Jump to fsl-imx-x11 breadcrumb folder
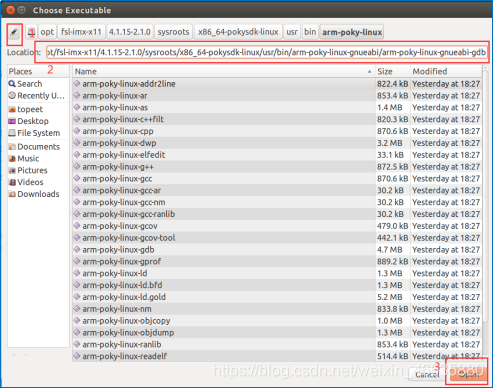This screenshot has width=494, height=389. [x=81, y=32]
